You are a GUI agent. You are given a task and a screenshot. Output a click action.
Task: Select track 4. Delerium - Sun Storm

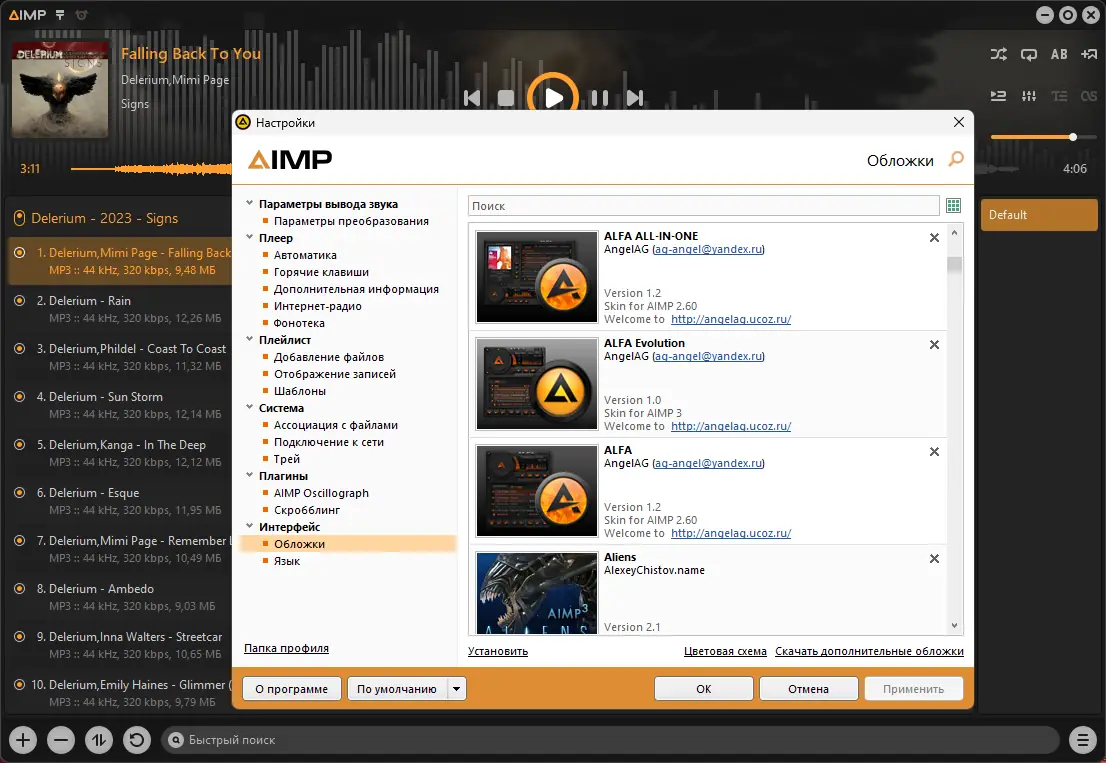(x=120, y=405)
